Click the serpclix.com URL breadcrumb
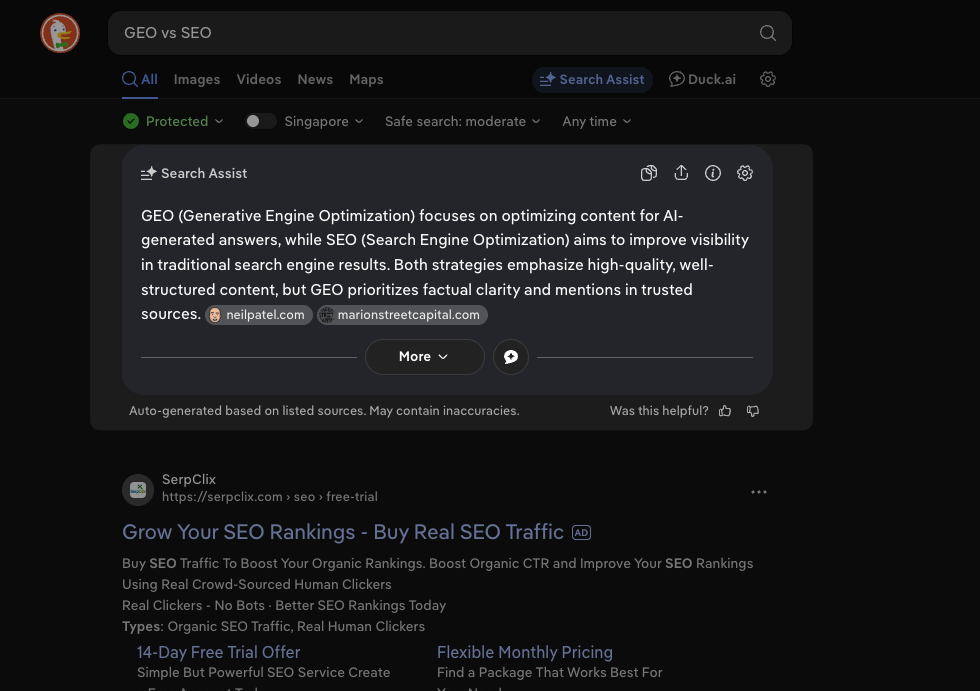The height and width of the screenshot is (691, 980). [x=269, y=497]
